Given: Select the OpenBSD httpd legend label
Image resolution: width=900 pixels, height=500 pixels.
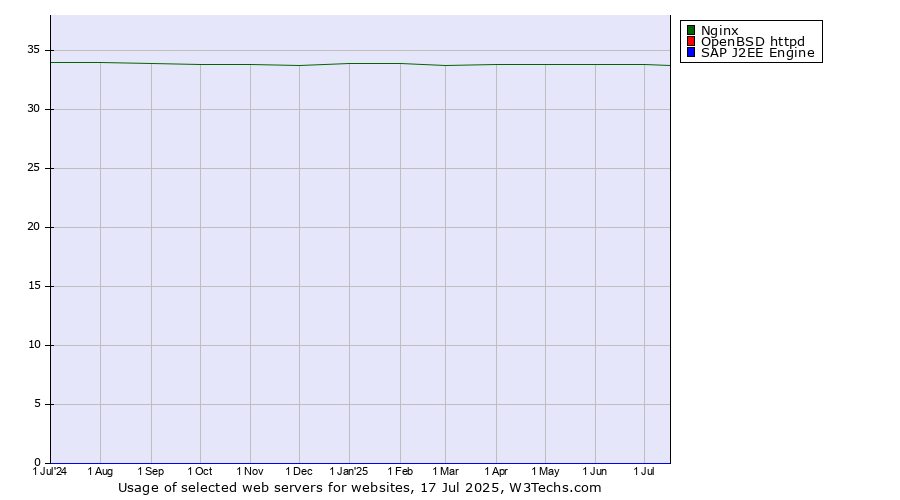Looking at the screenshot, I should (752, 41).
